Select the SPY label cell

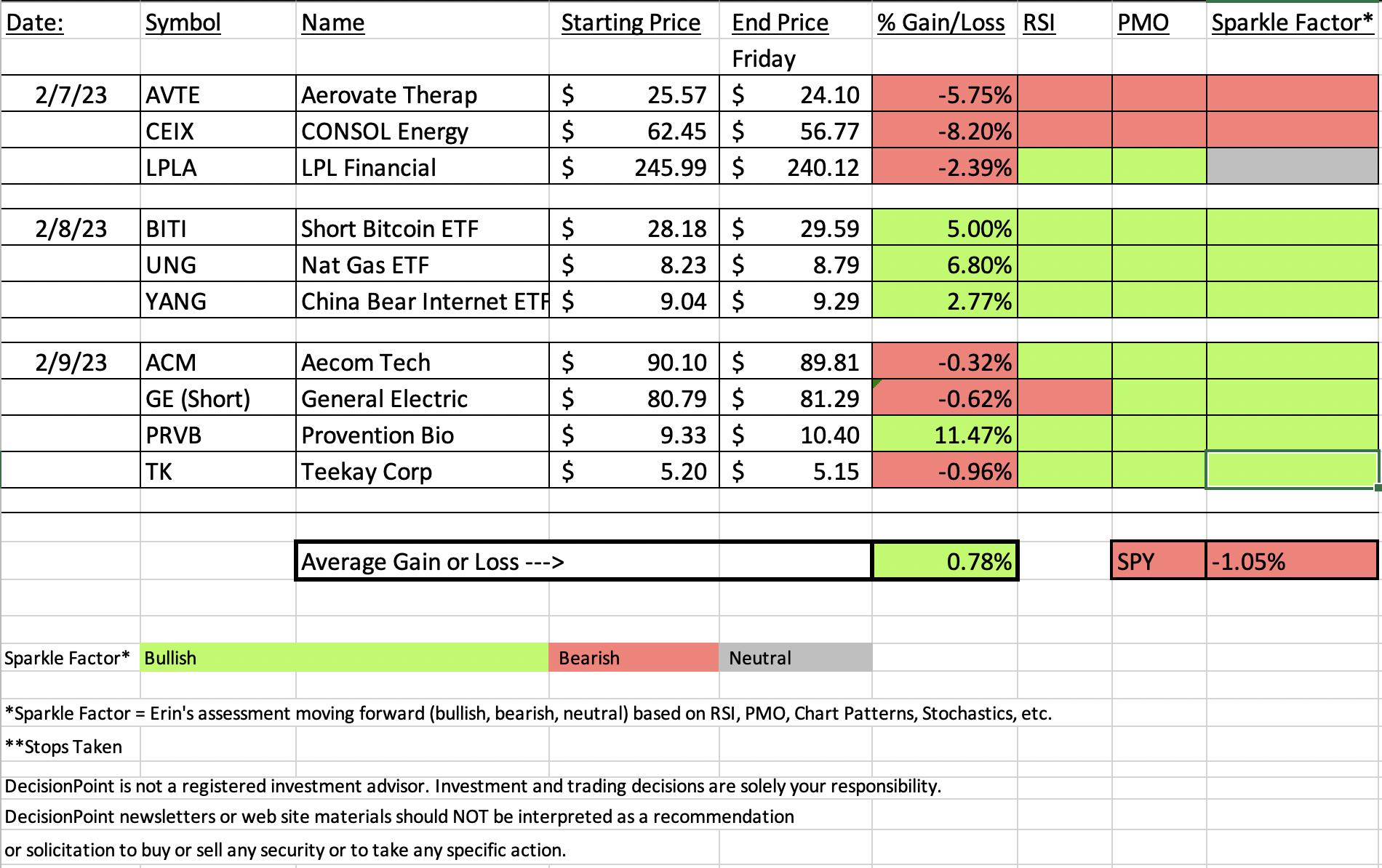(x=1159, y=560)
